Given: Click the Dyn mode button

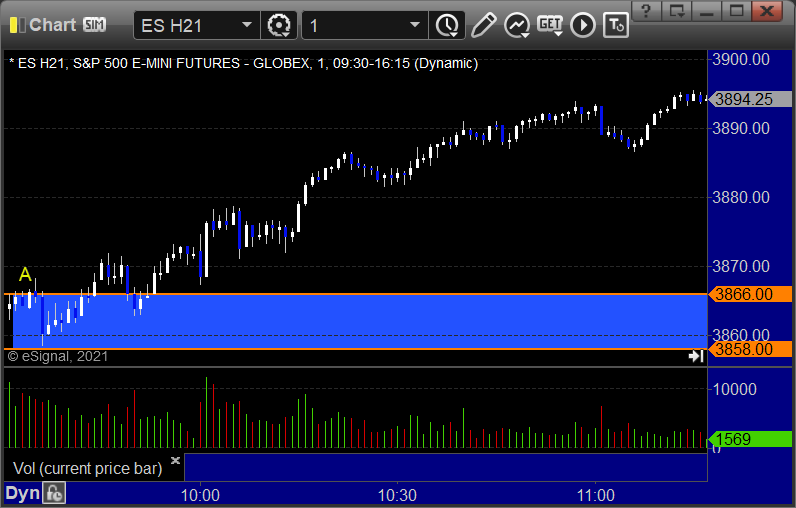Looking at the screenshot, I should click(x=22, y=493).
